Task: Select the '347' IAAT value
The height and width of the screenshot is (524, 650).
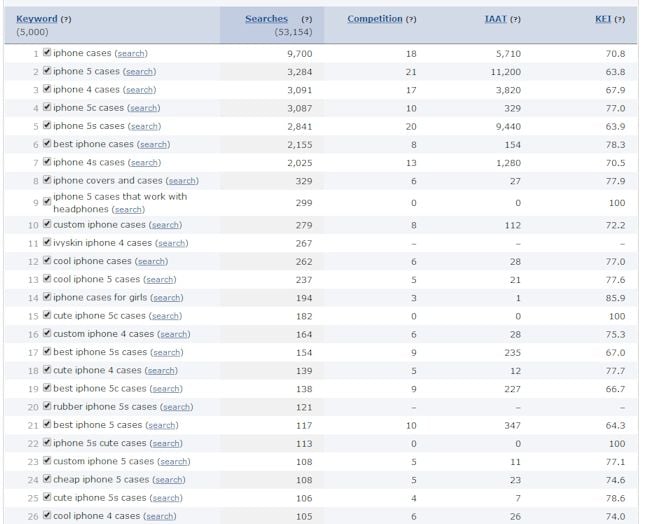Action: 512,426
